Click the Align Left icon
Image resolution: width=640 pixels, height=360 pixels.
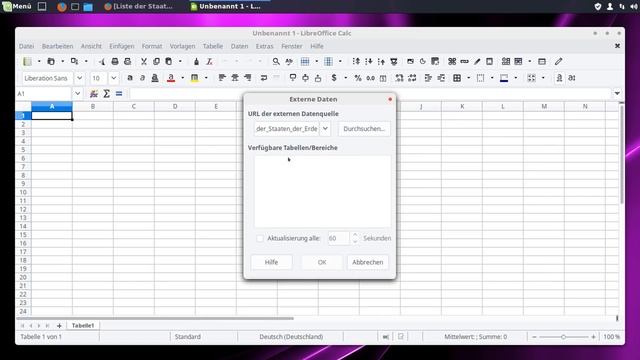tap(222, 78)
